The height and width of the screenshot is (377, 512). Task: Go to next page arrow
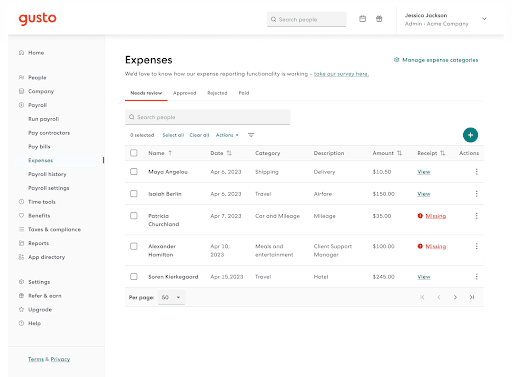point(455,297)
